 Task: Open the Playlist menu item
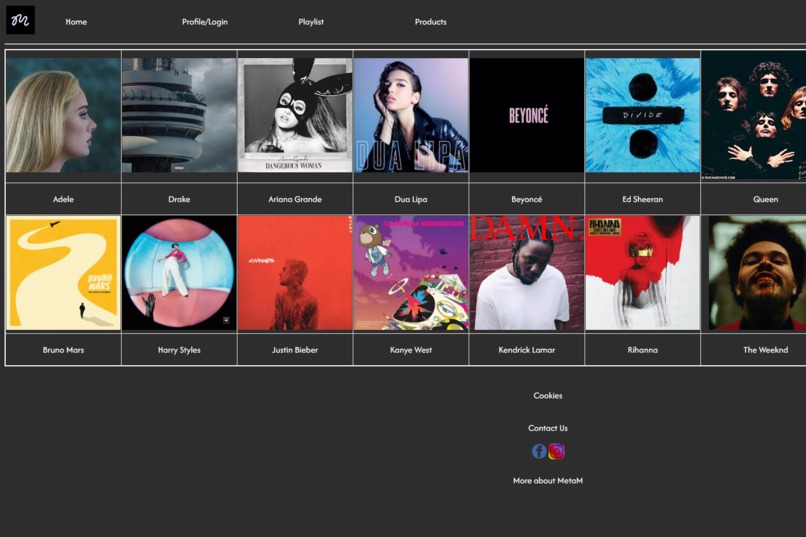(311, 22)
